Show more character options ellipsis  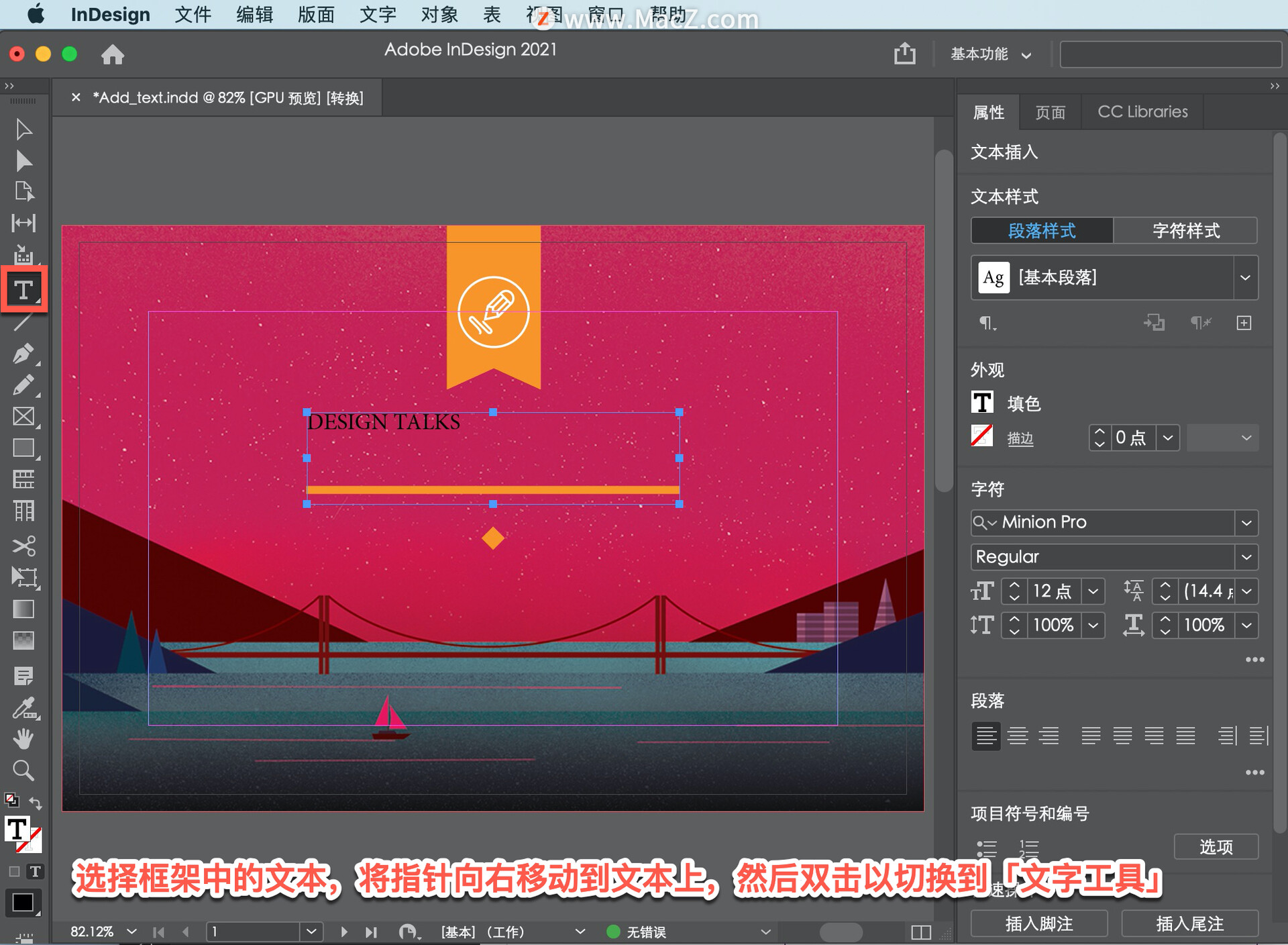point(1254,660)
